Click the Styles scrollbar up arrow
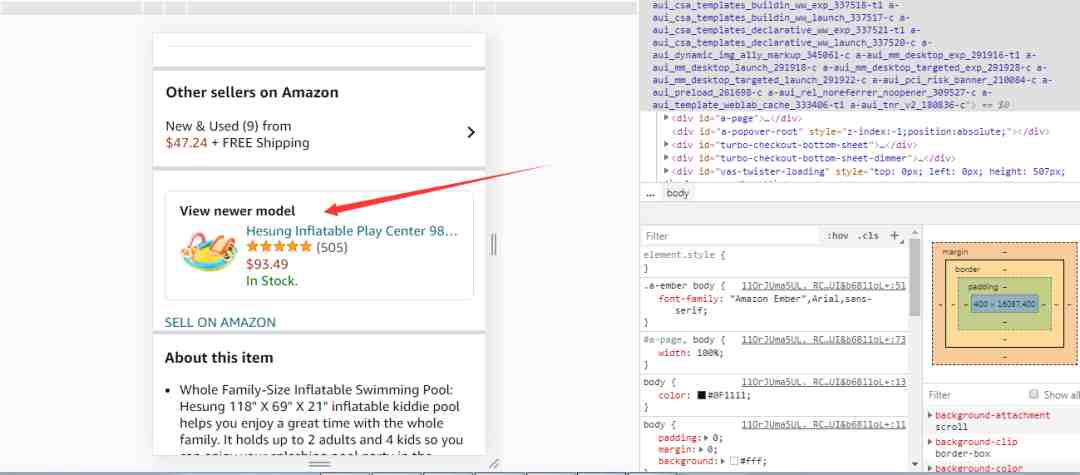The image size is (1080, 475). point(915,234)
